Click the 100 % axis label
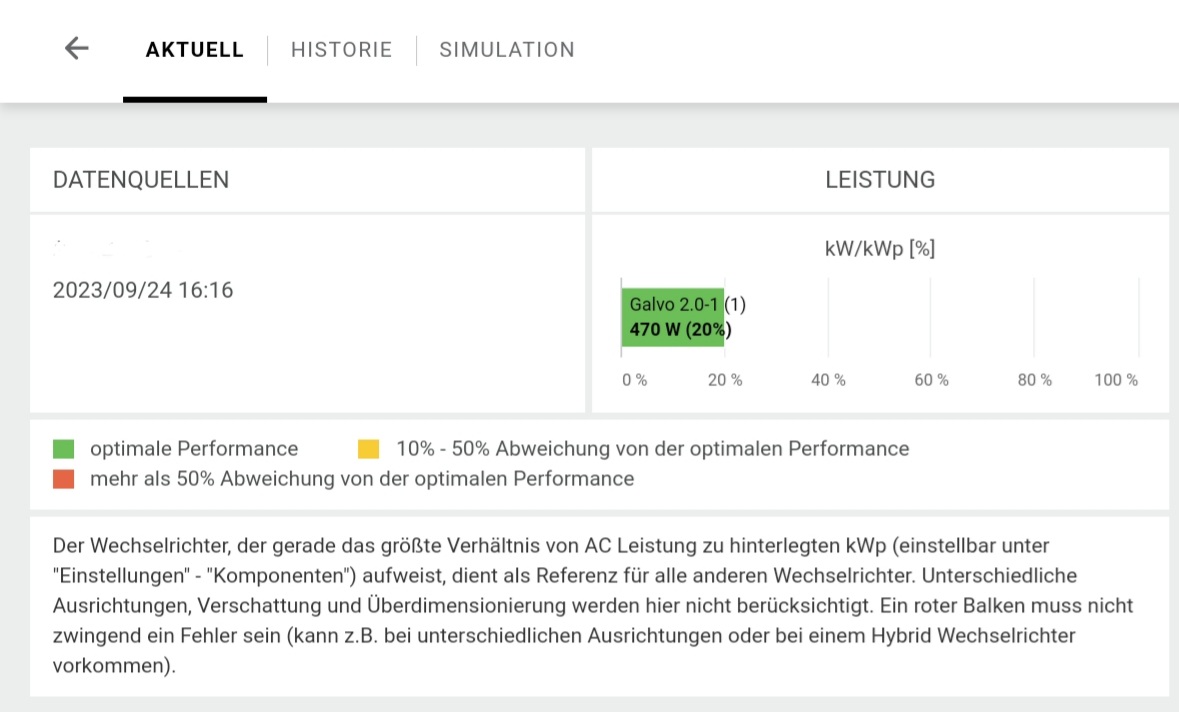 1116,380
